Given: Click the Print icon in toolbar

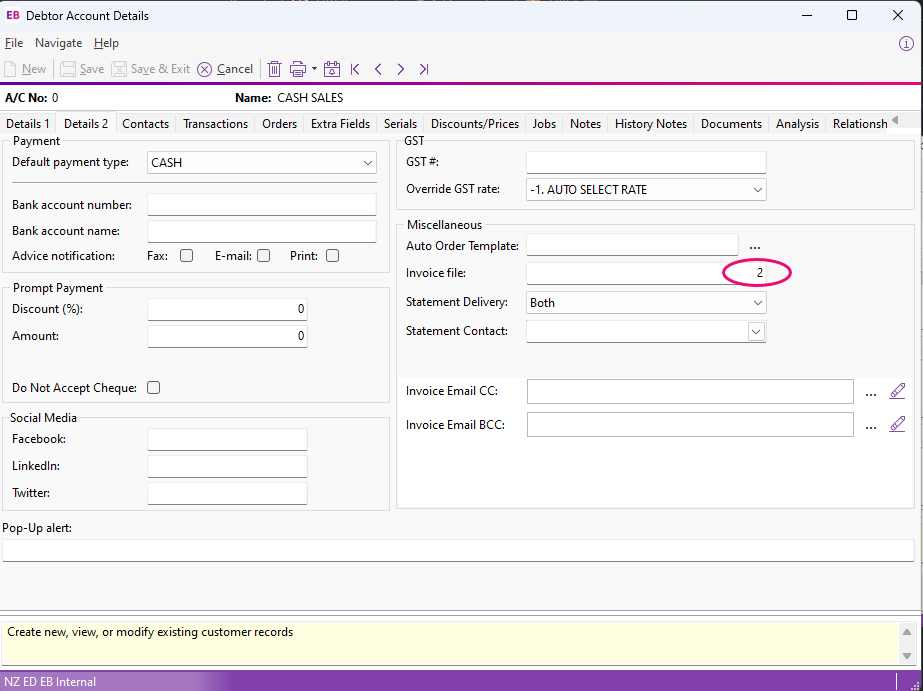Looking at the screenshot, I should (298, 69).
